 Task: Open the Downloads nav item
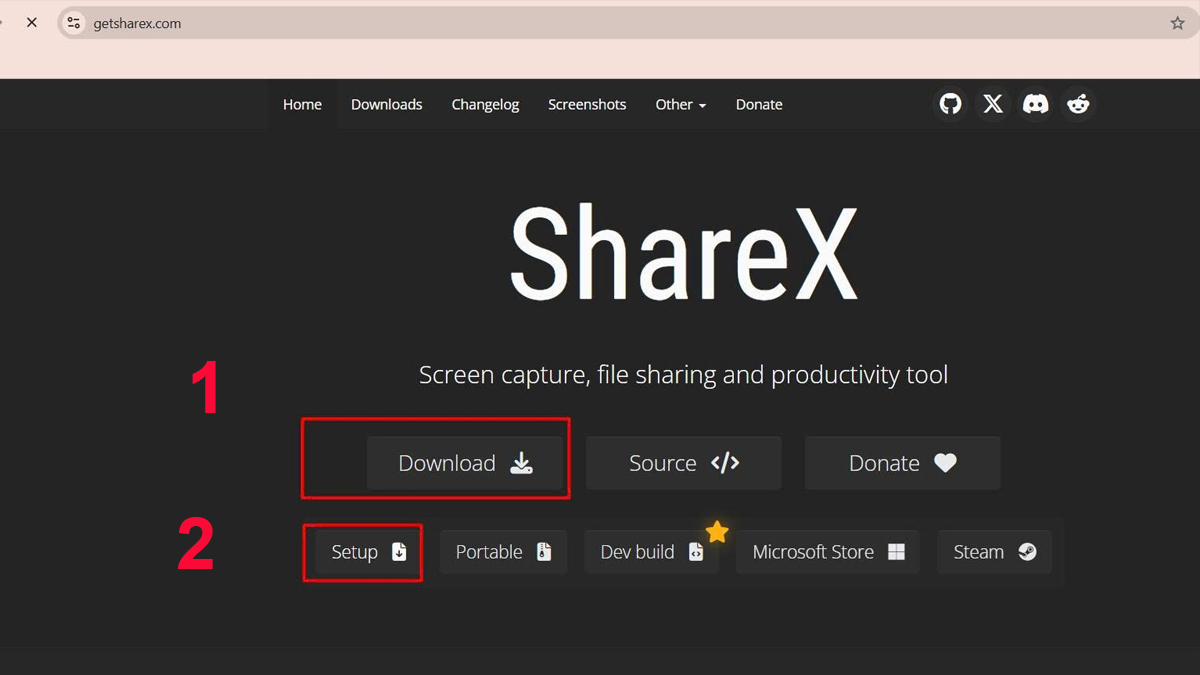coord(386,104)
